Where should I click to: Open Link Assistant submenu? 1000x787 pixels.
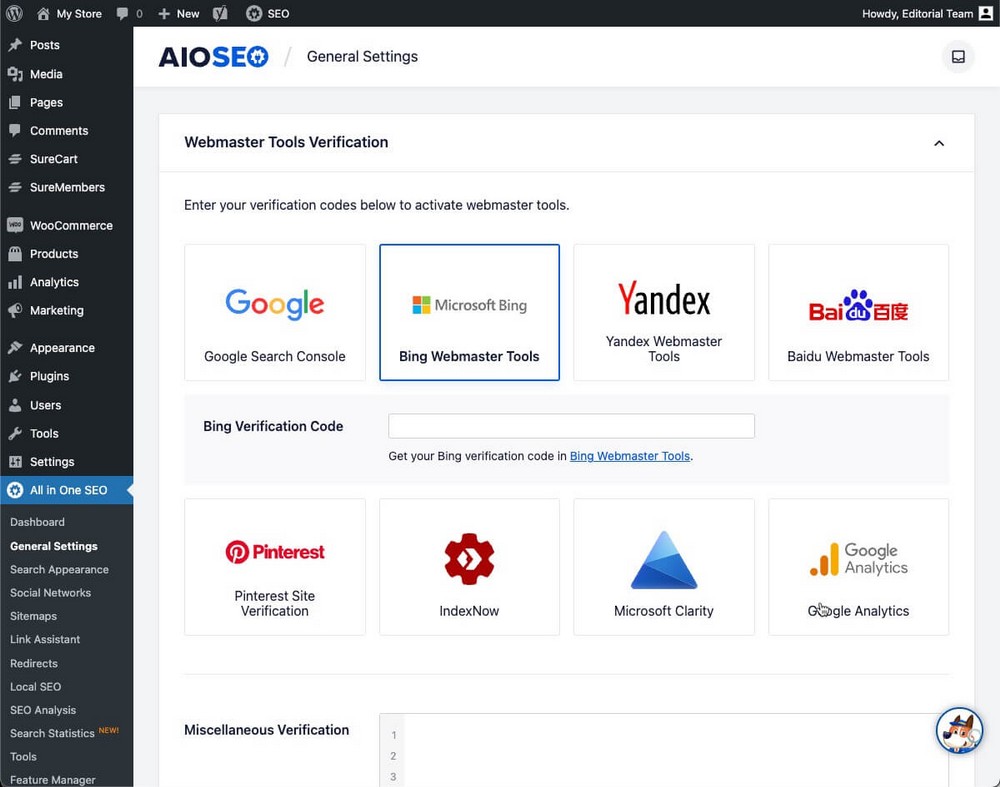click(45, 640)
